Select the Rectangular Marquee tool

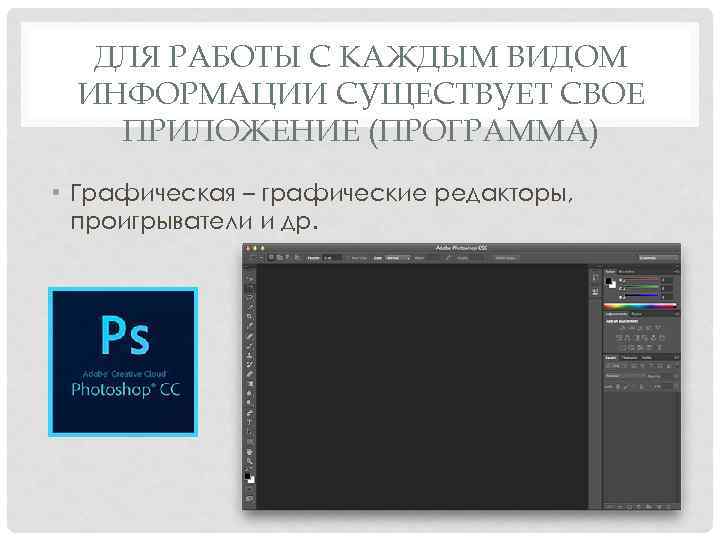pos(251,288)
